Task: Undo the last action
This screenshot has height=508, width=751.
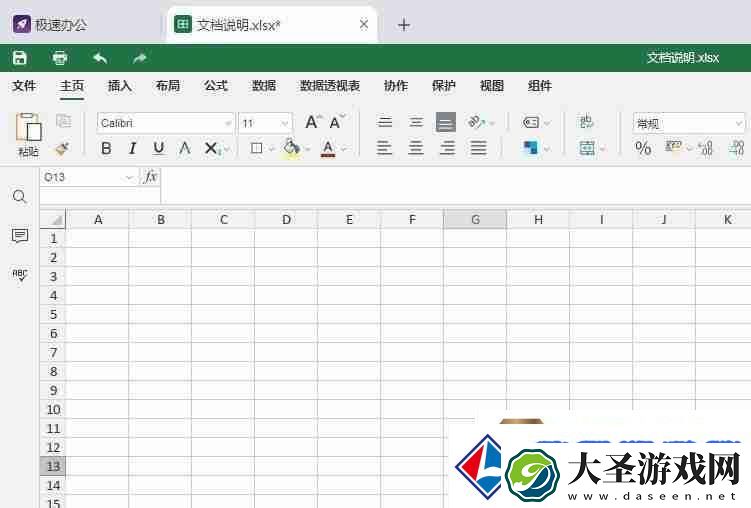Action: (x=100, y=58)
